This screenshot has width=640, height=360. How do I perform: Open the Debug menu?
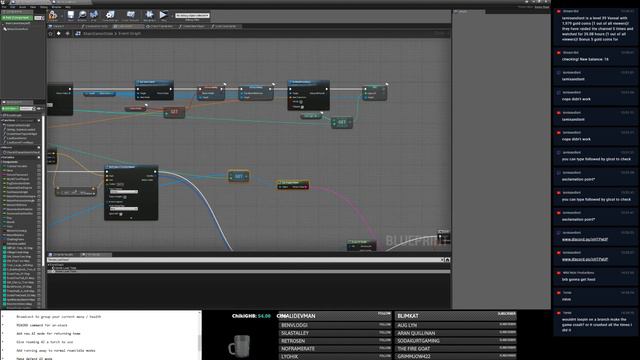click(44, 7)
